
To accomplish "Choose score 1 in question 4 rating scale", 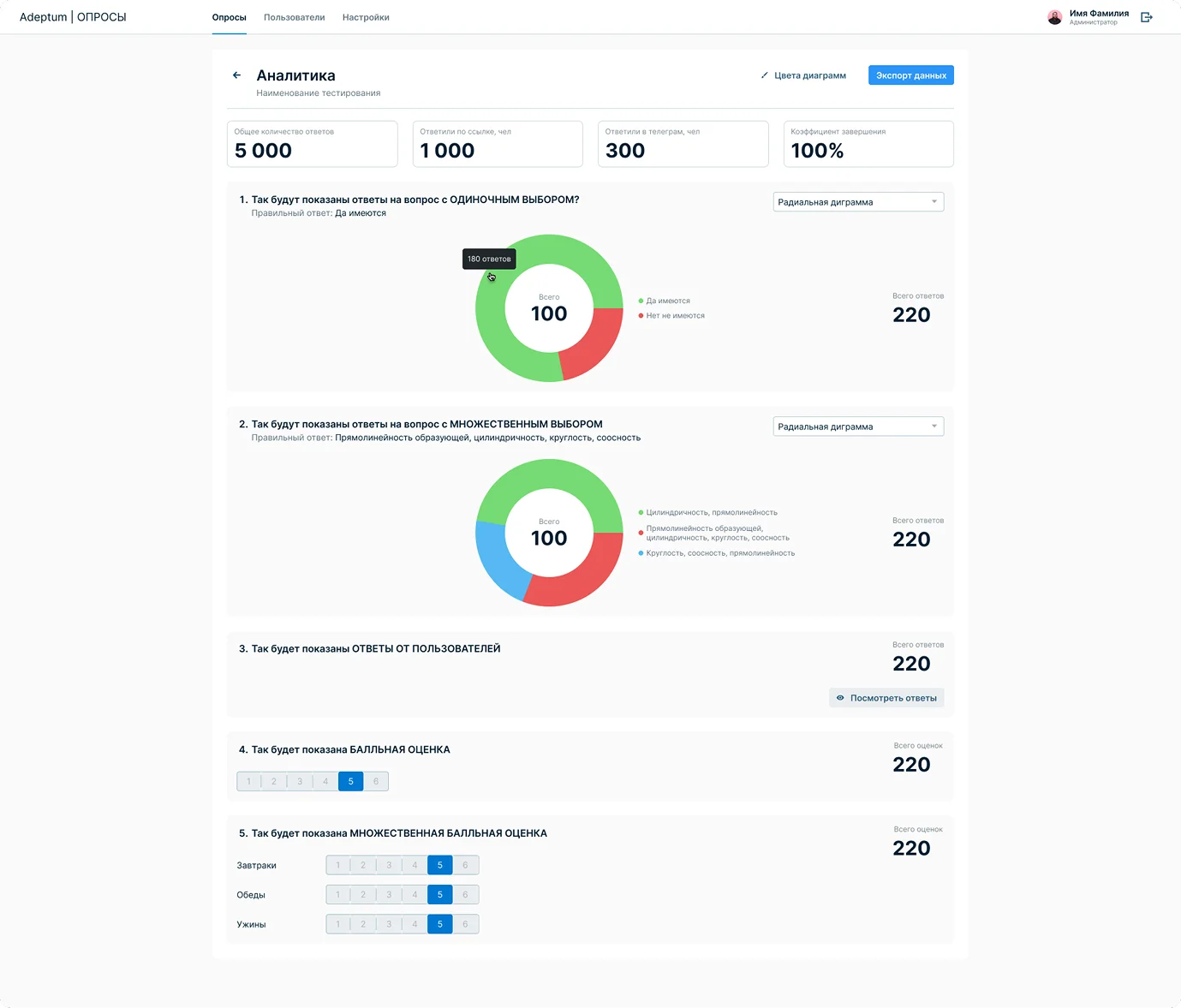I will pos(249,781).
